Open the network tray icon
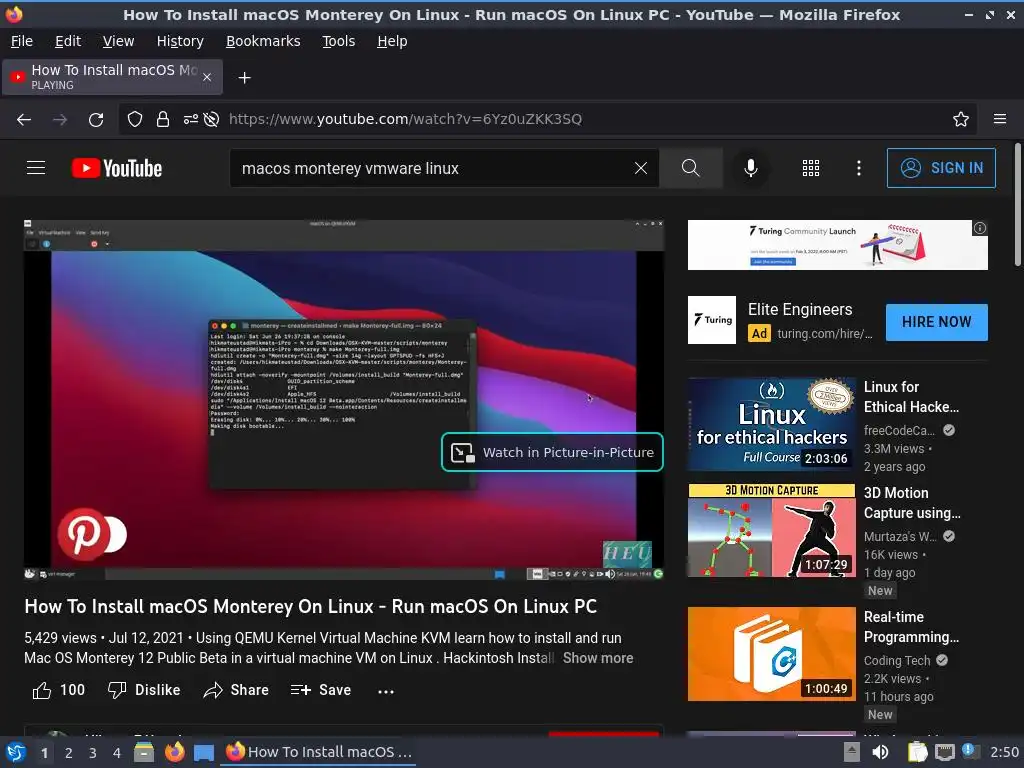 tap(944, 752)
